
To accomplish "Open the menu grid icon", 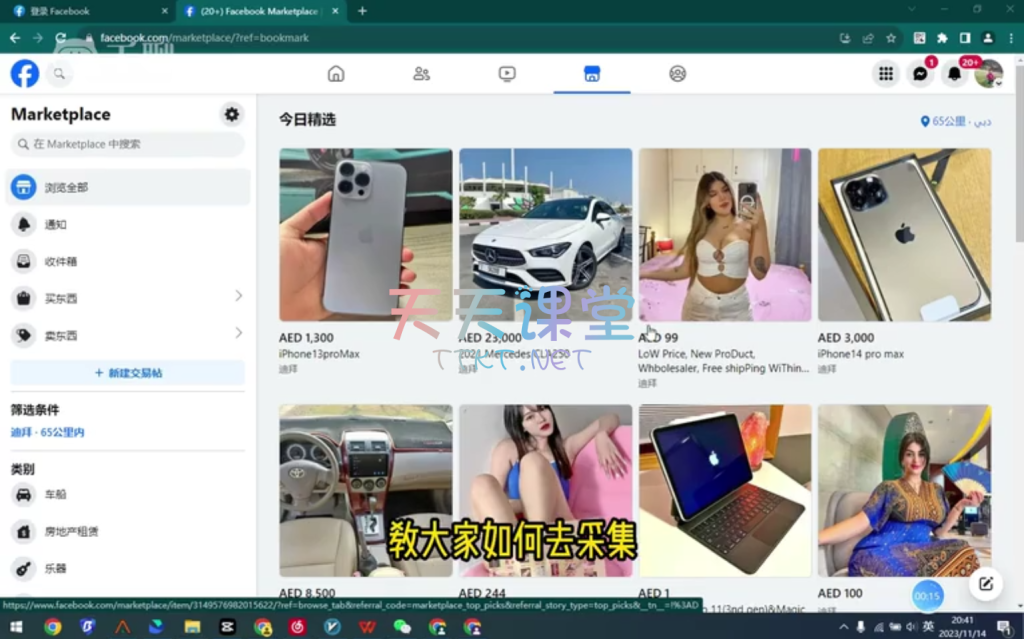I will [886, 74].
